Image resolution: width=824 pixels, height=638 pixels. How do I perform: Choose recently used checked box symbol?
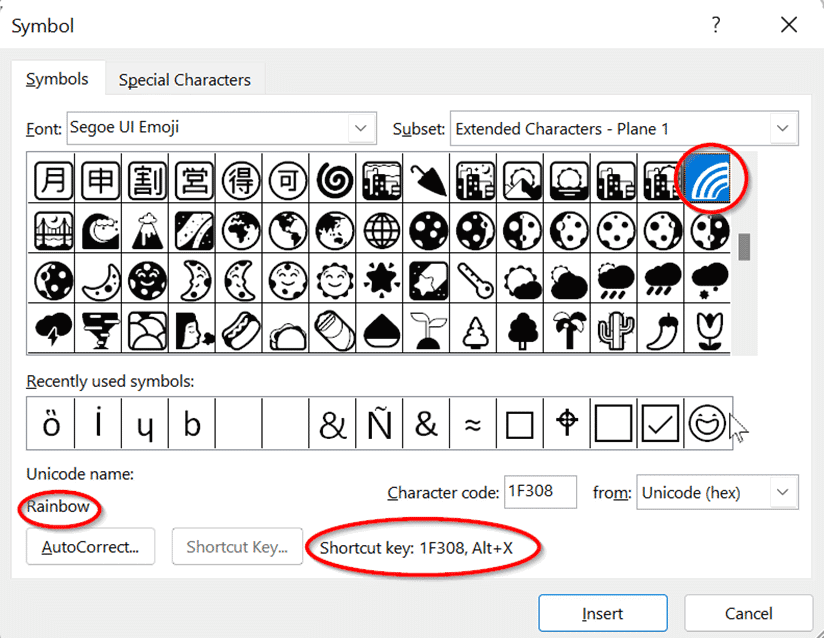click(661, 424)
